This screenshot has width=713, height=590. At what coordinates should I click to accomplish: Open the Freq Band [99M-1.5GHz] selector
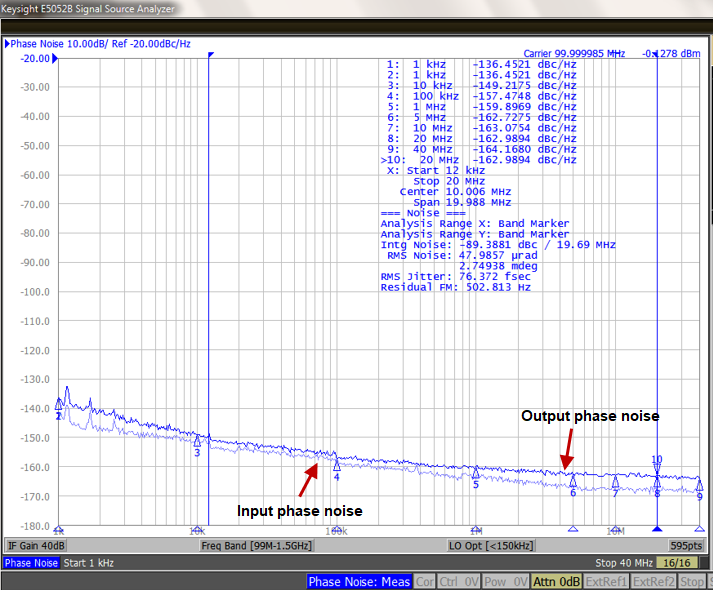tap(256, 545)
